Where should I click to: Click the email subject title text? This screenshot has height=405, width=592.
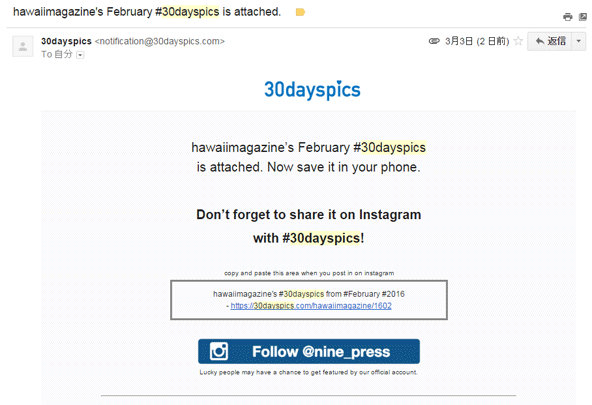point(147,12)
